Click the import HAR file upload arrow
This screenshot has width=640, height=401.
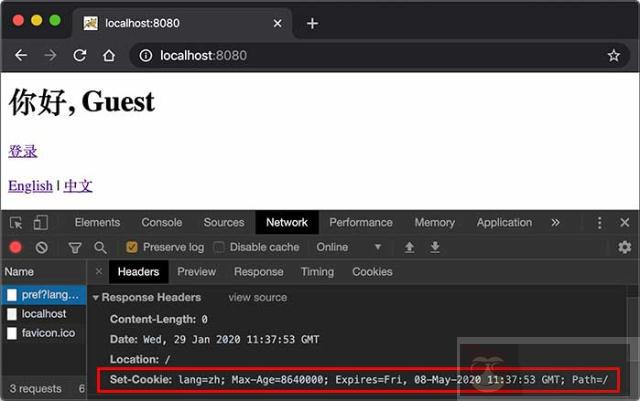tap(409, 247)
